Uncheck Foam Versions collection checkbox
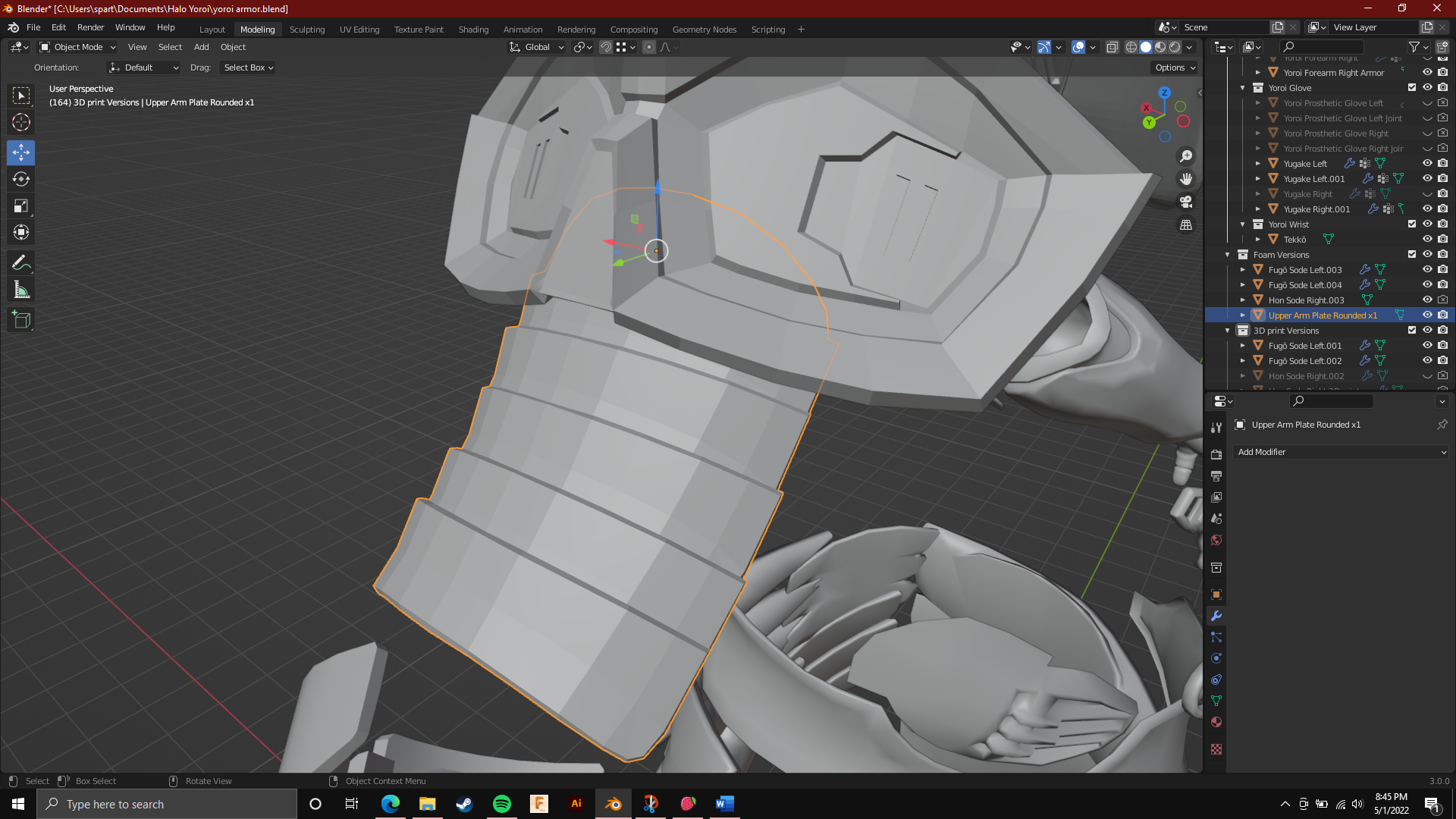 click(x=1412, y=254)
